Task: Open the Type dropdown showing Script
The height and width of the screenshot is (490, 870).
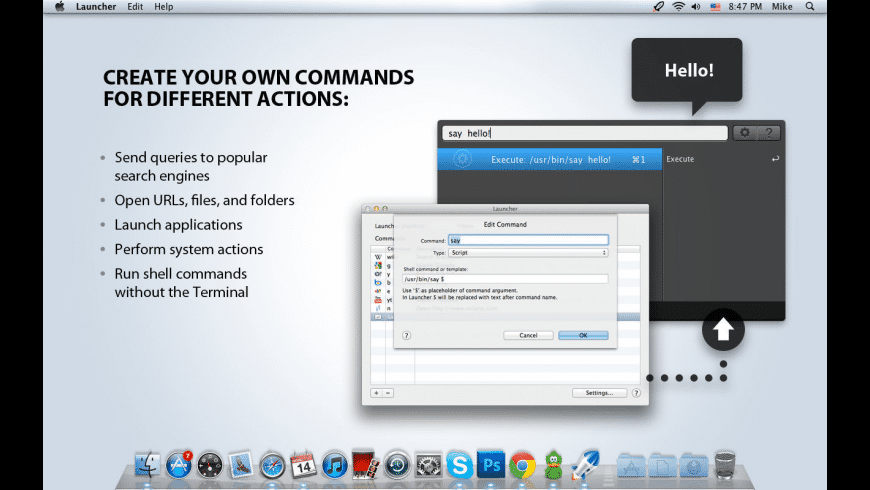Action: [x=528, y=252]
